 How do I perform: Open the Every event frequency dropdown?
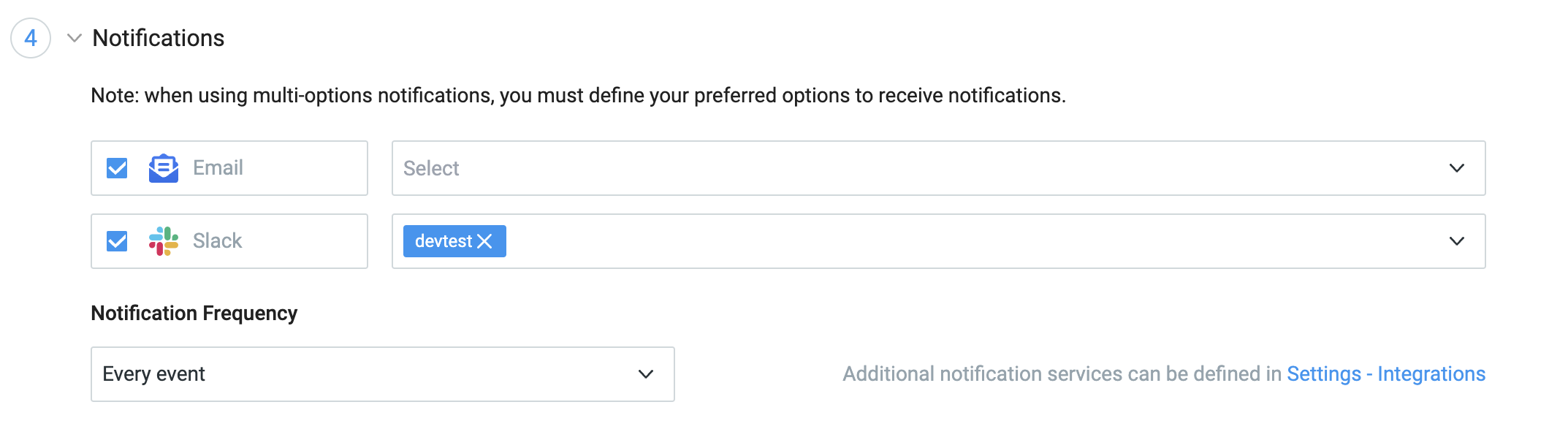382,374
